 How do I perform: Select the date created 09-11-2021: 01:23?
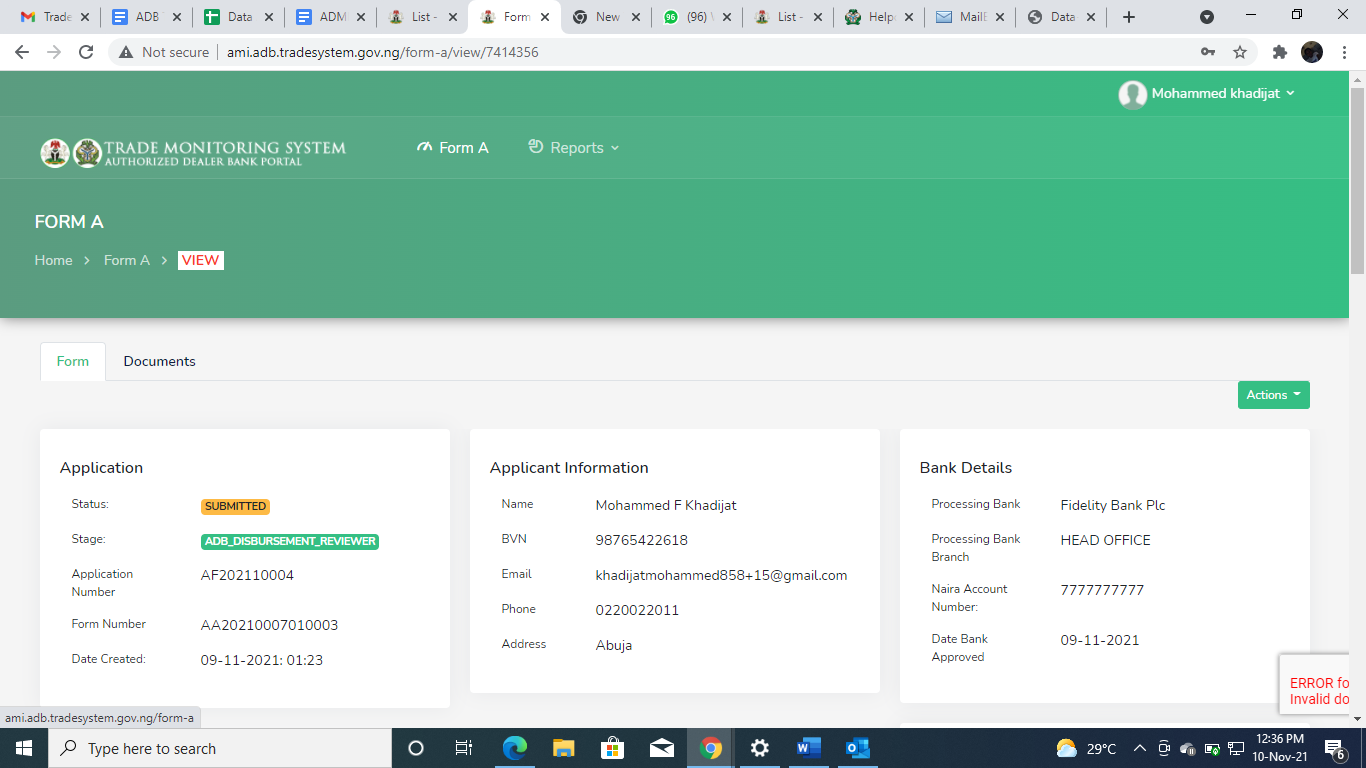tap(262, 660)
